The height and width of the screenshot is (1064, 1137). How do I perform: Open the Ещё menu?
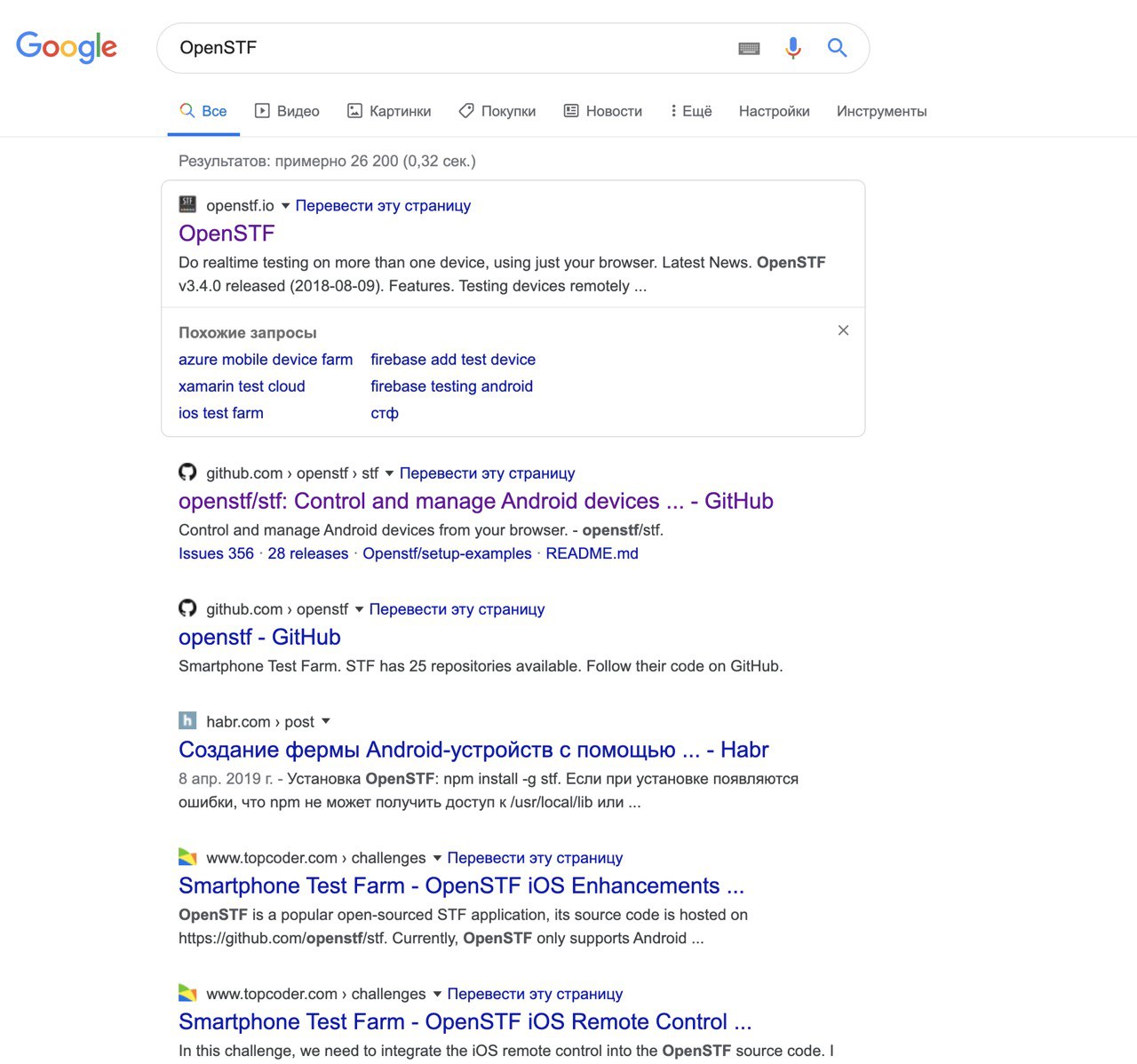click(691, 111)
